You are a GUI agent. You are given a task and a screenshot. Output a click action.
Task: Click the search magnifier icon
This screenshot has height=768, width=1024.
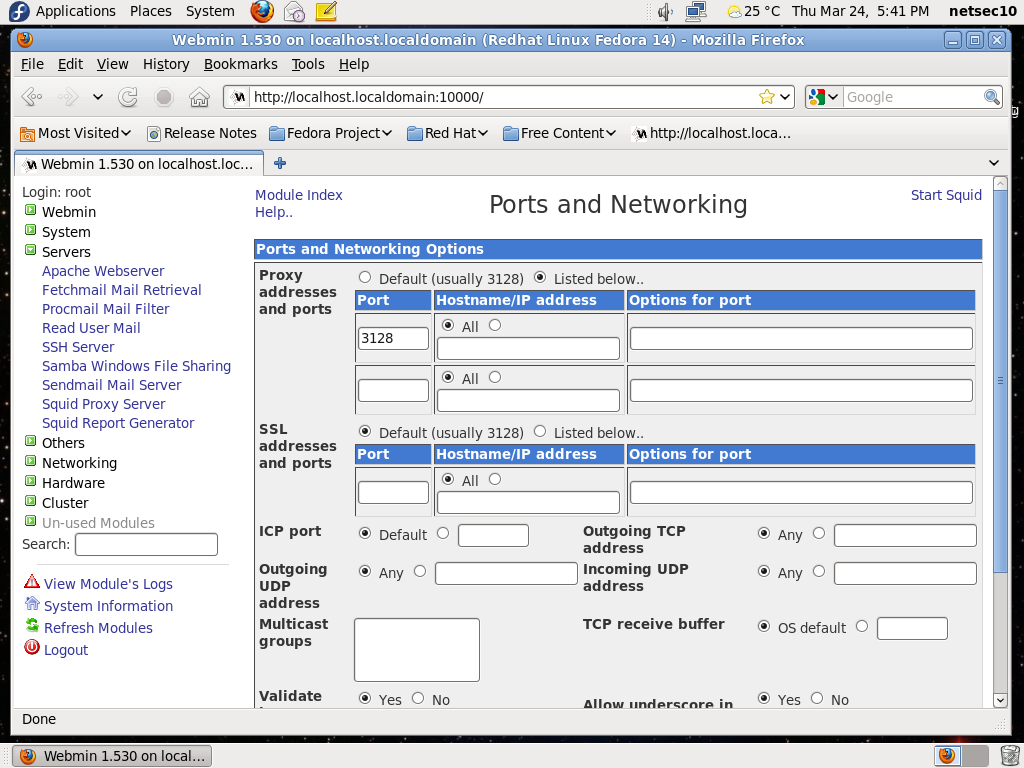click(991, 97)
